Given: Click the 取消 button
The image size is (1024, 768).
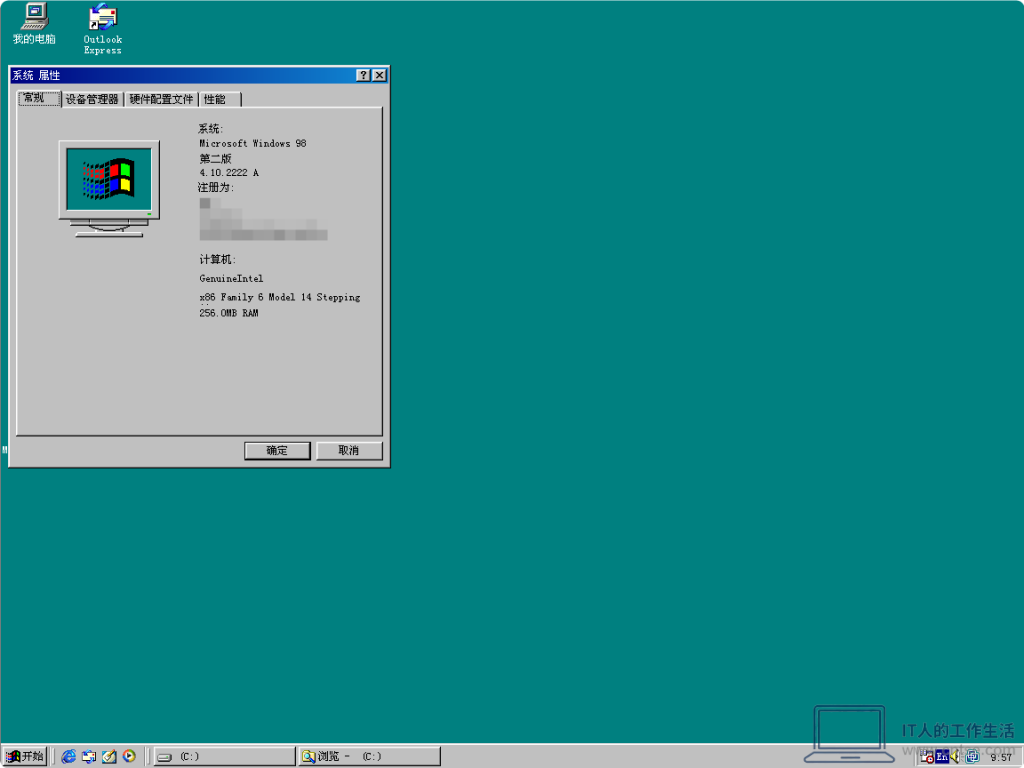Looking at the screenshot, I should coord(349,451).
